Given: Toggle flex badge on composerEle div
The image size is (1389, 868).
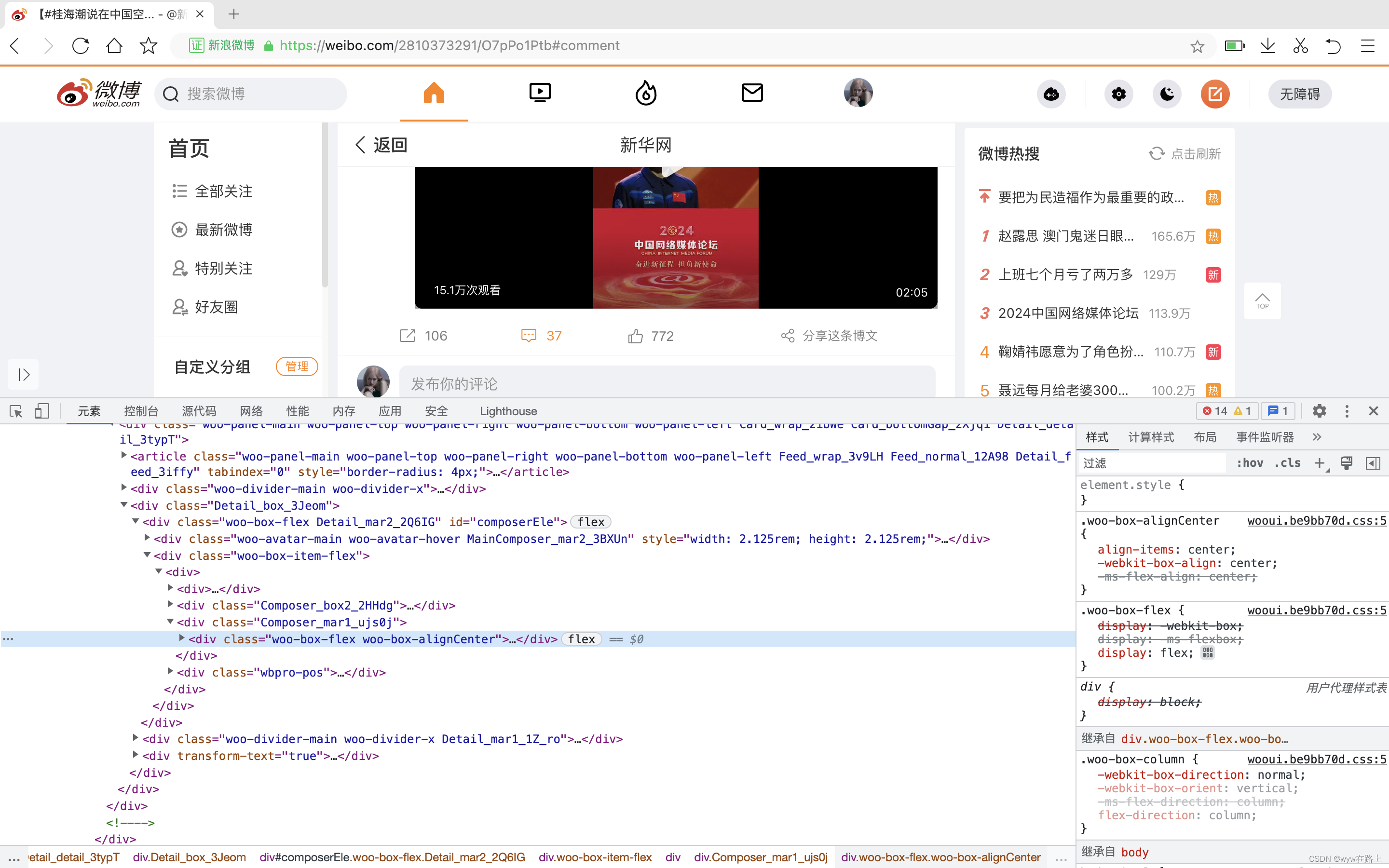Looking at the screenshot, I should pyautogui.click(x=591, y=522).
